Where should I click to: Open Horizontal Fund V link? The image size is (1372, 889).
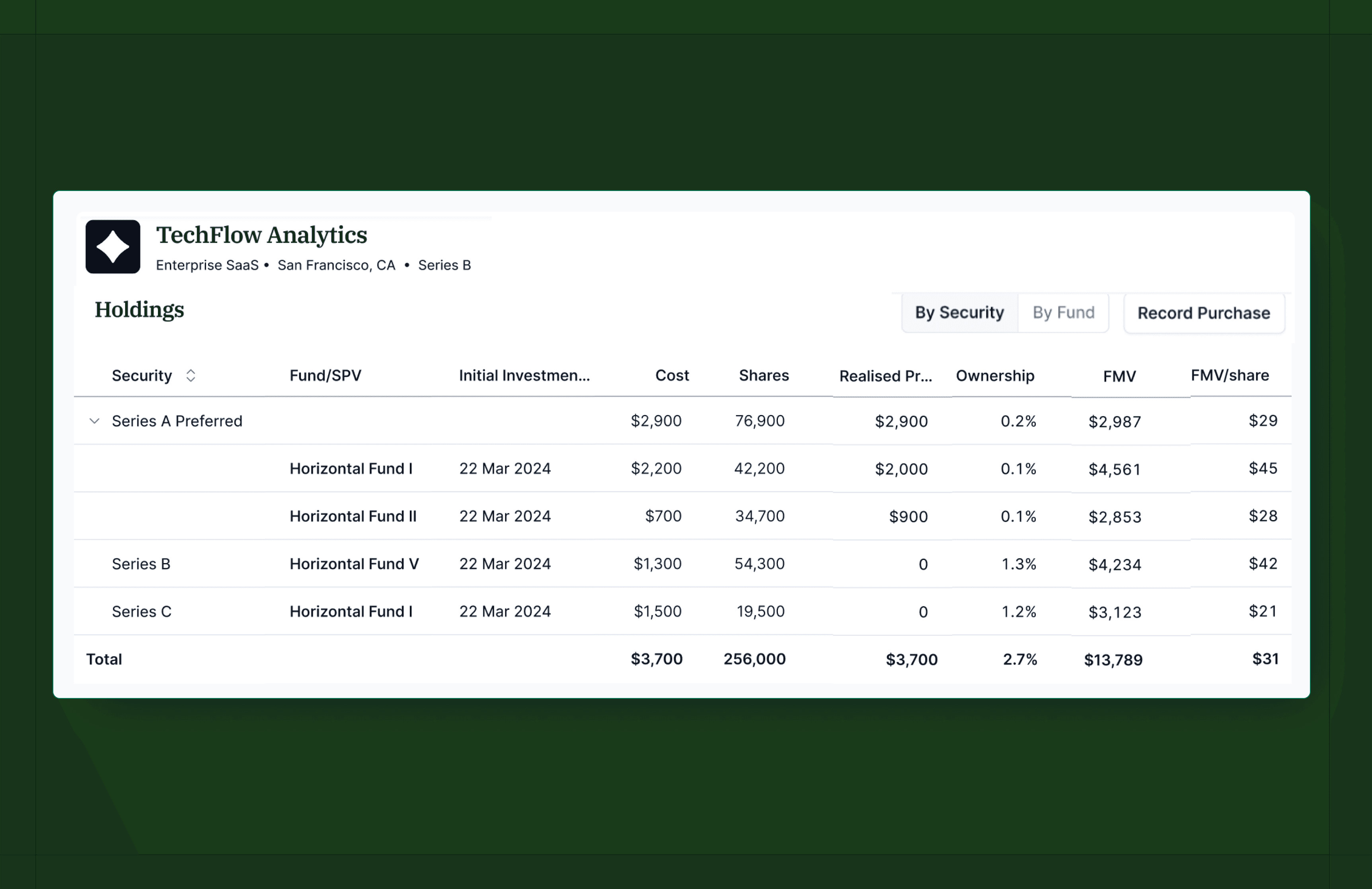(354, 564)
